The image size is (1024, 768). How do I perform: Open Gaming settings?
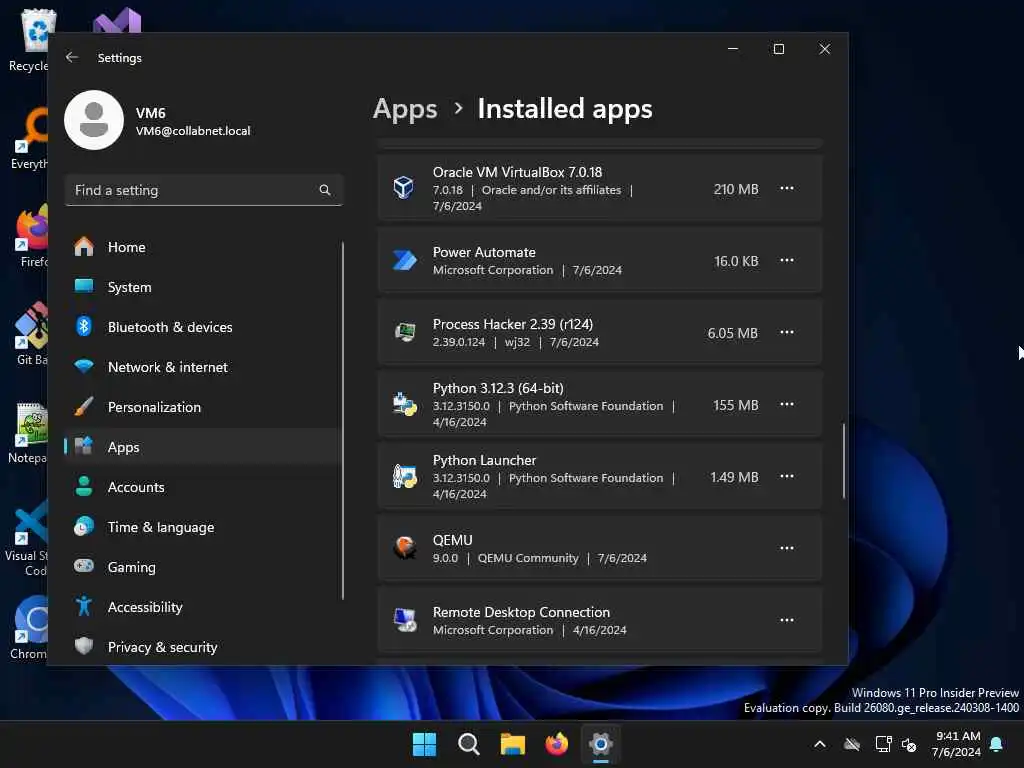202,567
